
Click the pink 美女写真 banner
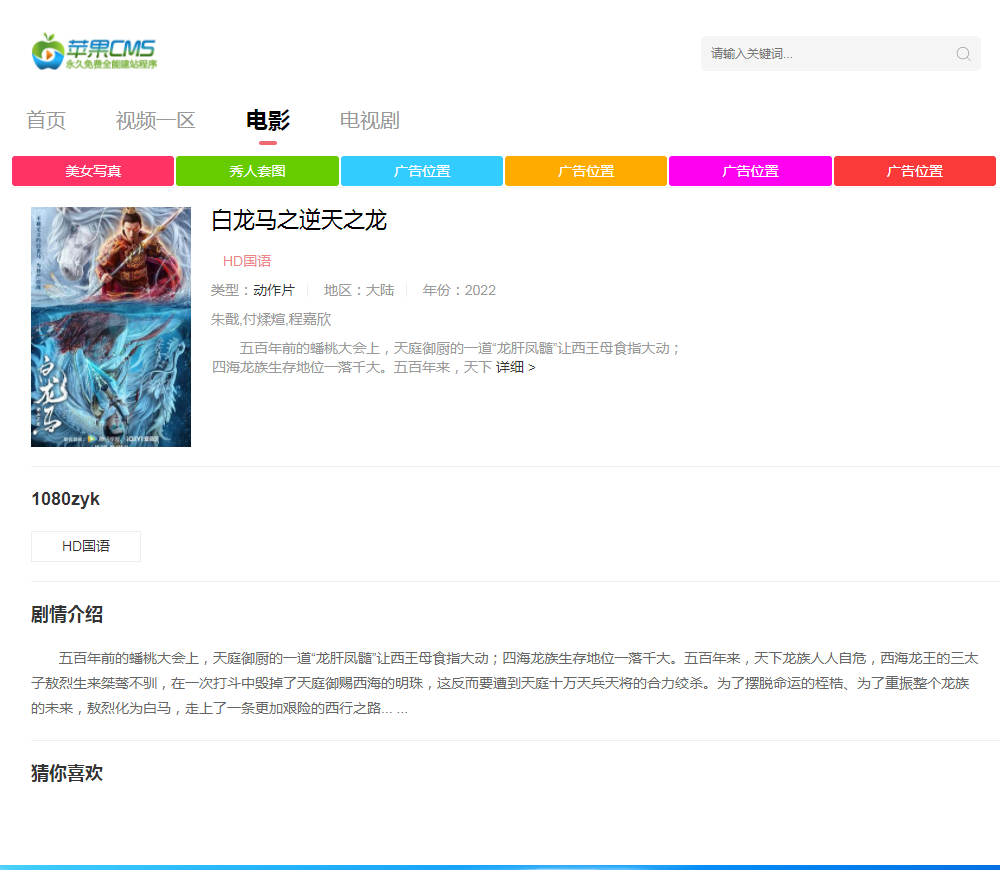tap(93, 171)
